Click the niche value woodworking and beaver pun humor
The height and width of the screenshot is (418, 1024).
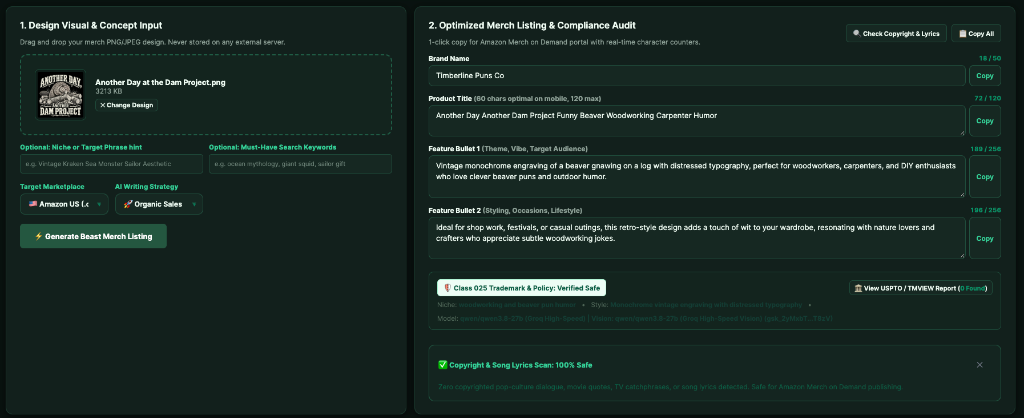(517, 305)
